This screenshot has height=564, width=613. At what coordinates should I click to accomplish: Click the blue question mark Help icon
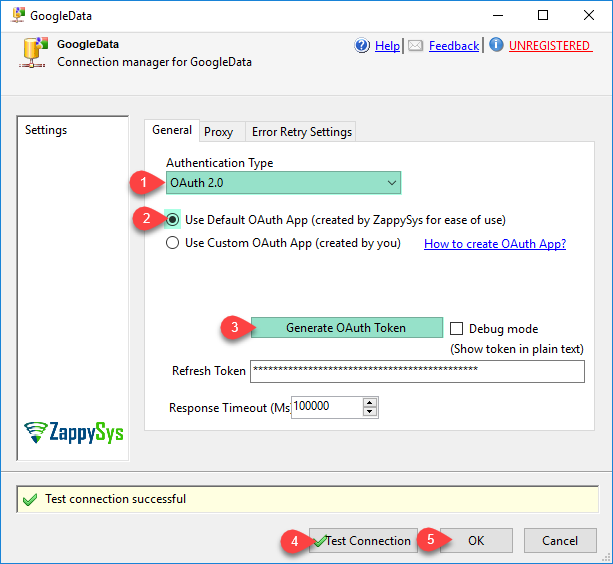point(362,45)
